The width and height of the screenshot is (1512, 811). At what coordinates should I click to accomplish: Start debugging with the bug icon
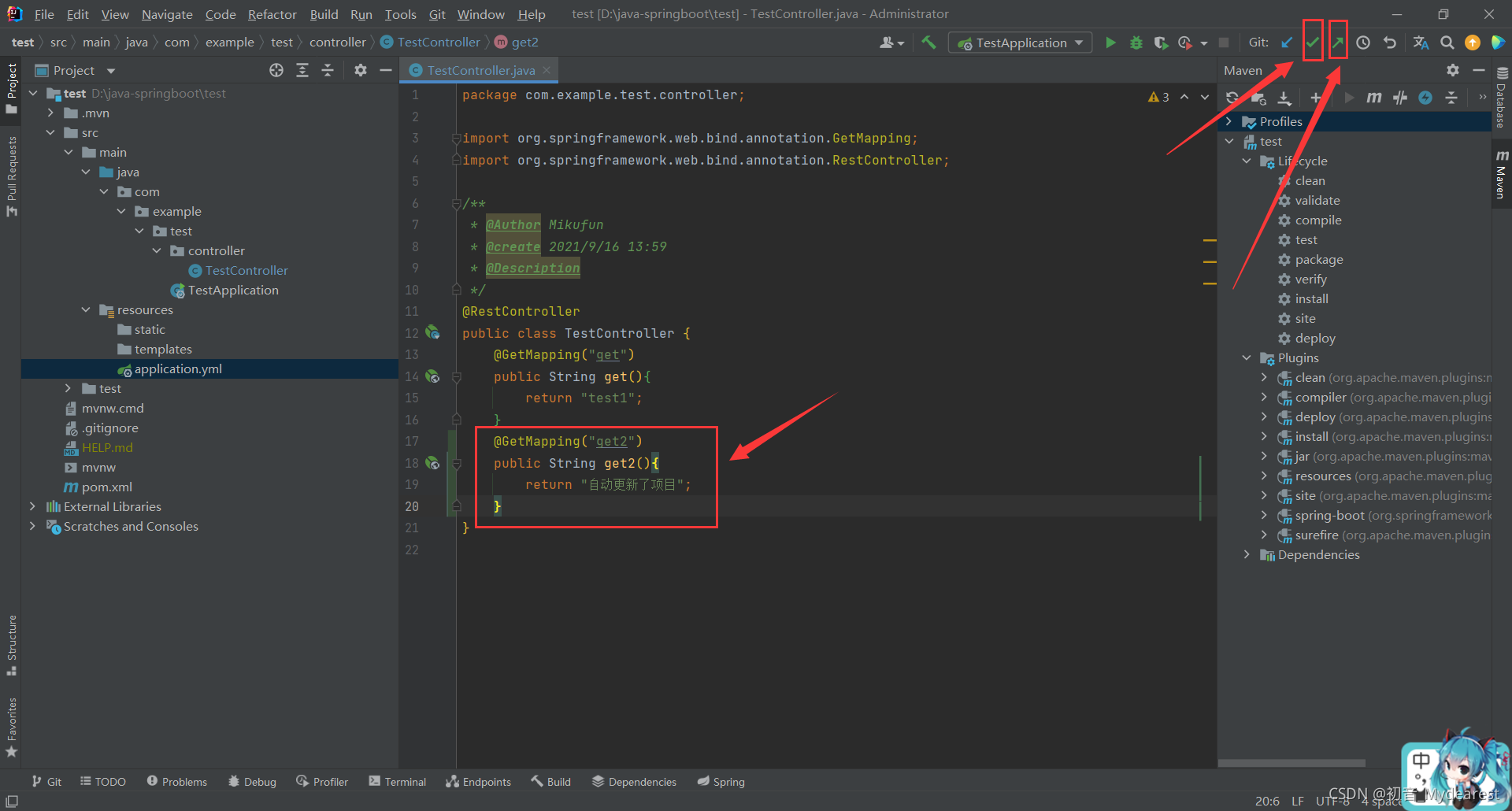pyautogui.click(x=1136, y=43)
